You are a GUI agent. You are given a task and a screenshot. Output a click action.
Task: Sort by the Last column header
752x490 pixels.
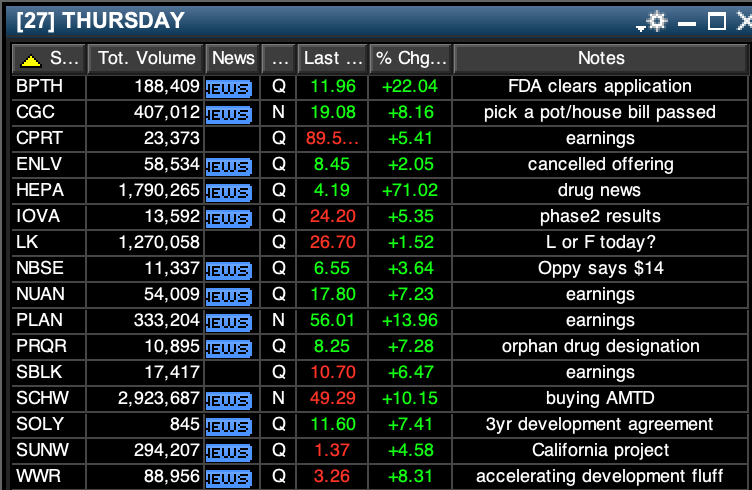332,58
